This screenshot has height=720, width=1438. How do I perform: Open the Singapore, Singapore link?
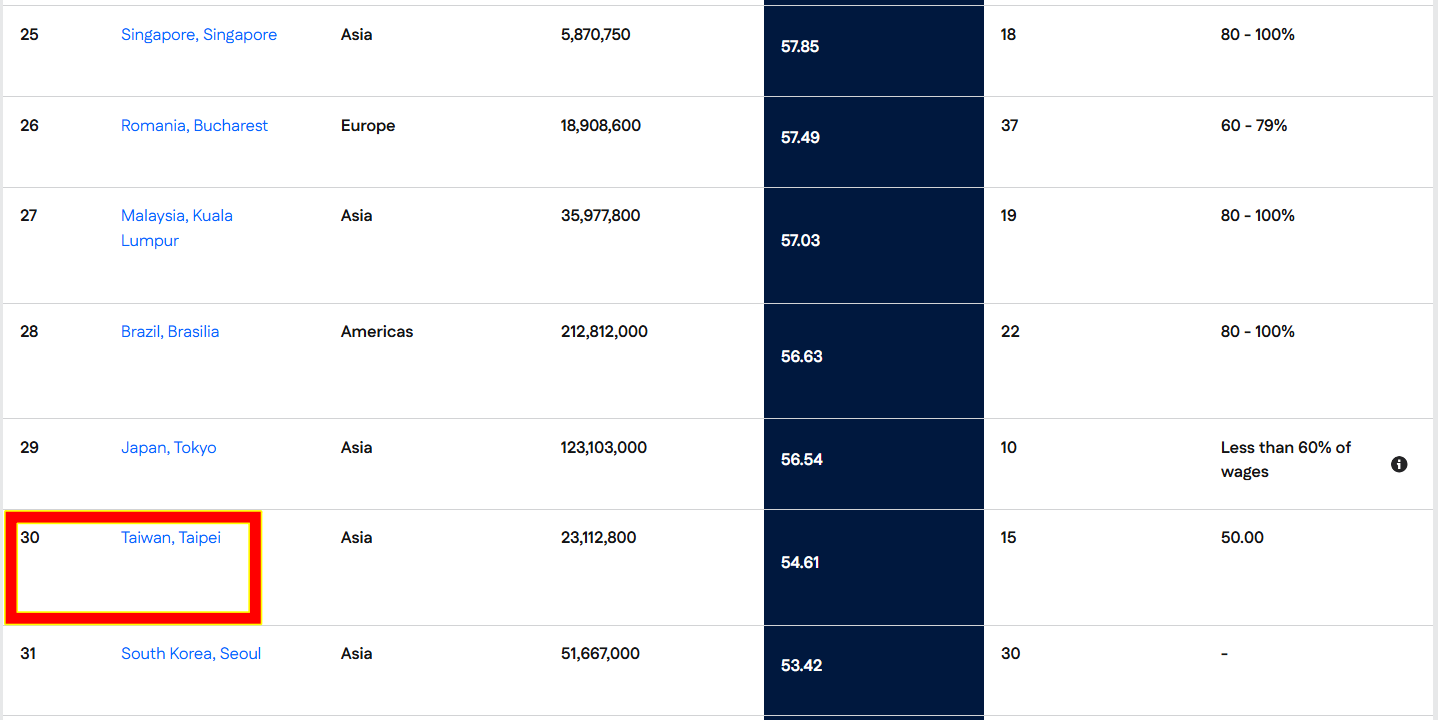coord(199,35)
